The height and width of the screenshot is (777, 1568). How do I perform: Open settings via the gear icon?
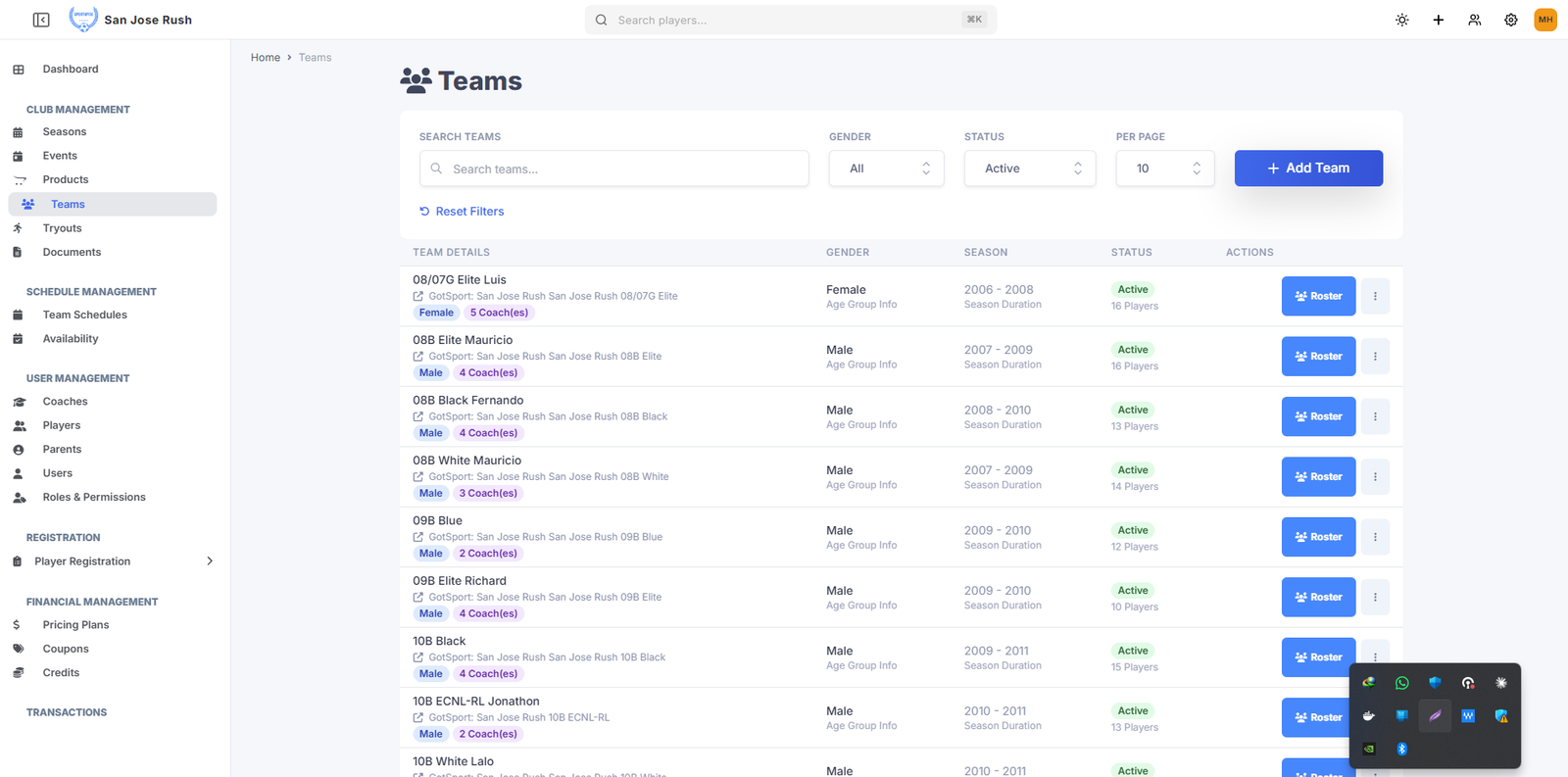[1510, 20]
